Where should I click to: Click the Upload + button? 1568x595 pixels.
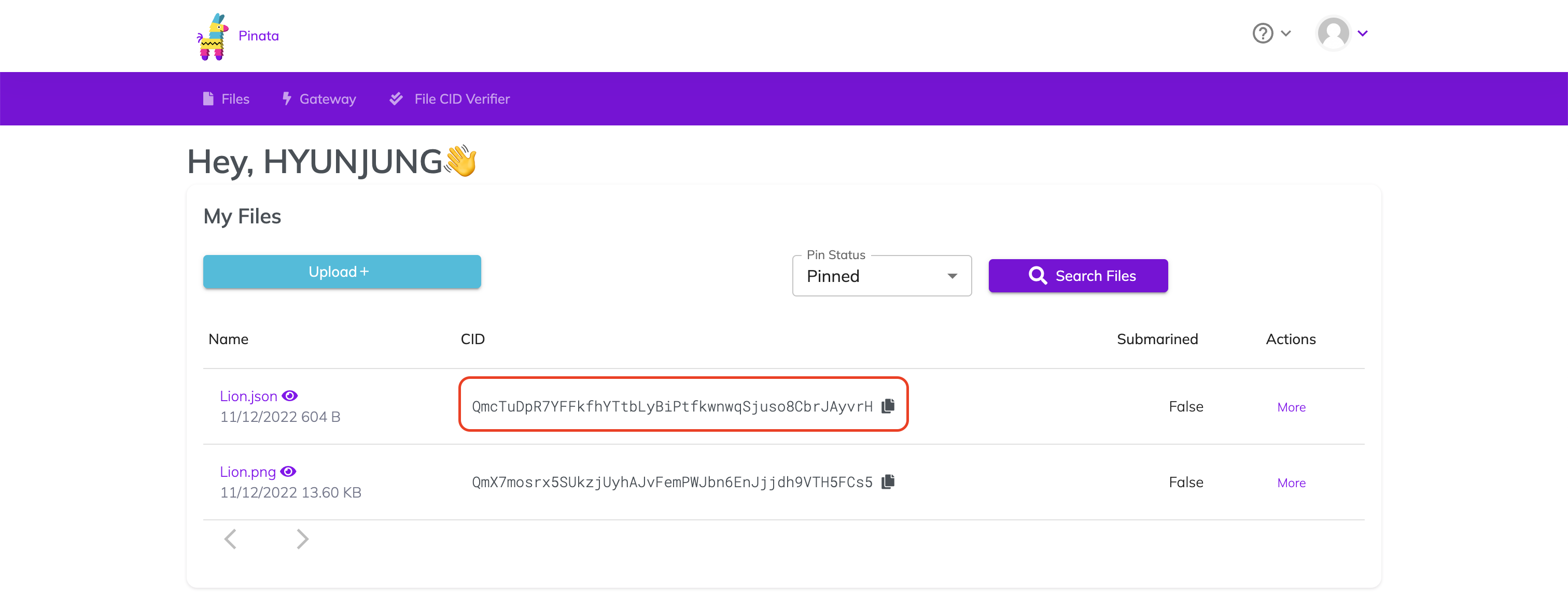tap(342, 272)
